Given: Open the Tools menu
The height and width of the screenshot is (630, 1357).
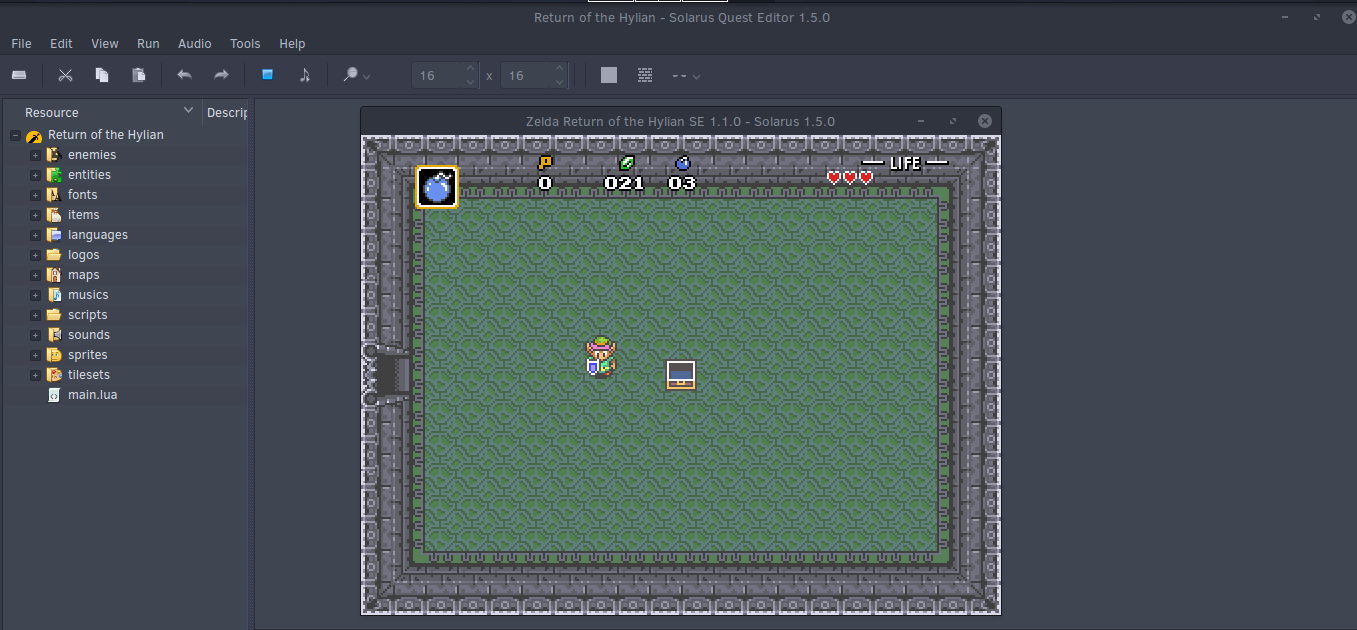Looking at the screenshot, I should click(245, 44).
